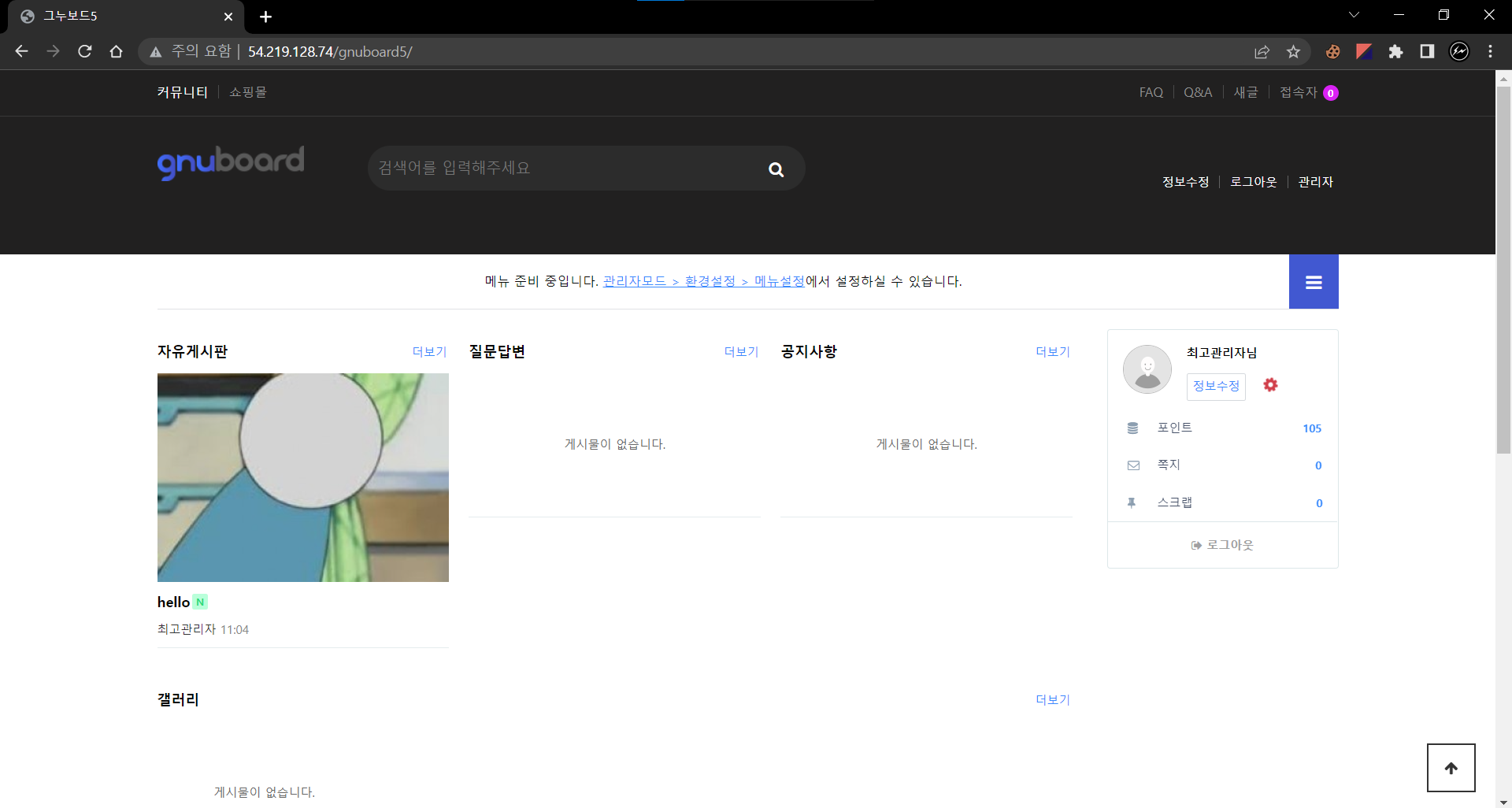
Task: Click the red-blue extension icon
Action: click(x=1364, y=52)
